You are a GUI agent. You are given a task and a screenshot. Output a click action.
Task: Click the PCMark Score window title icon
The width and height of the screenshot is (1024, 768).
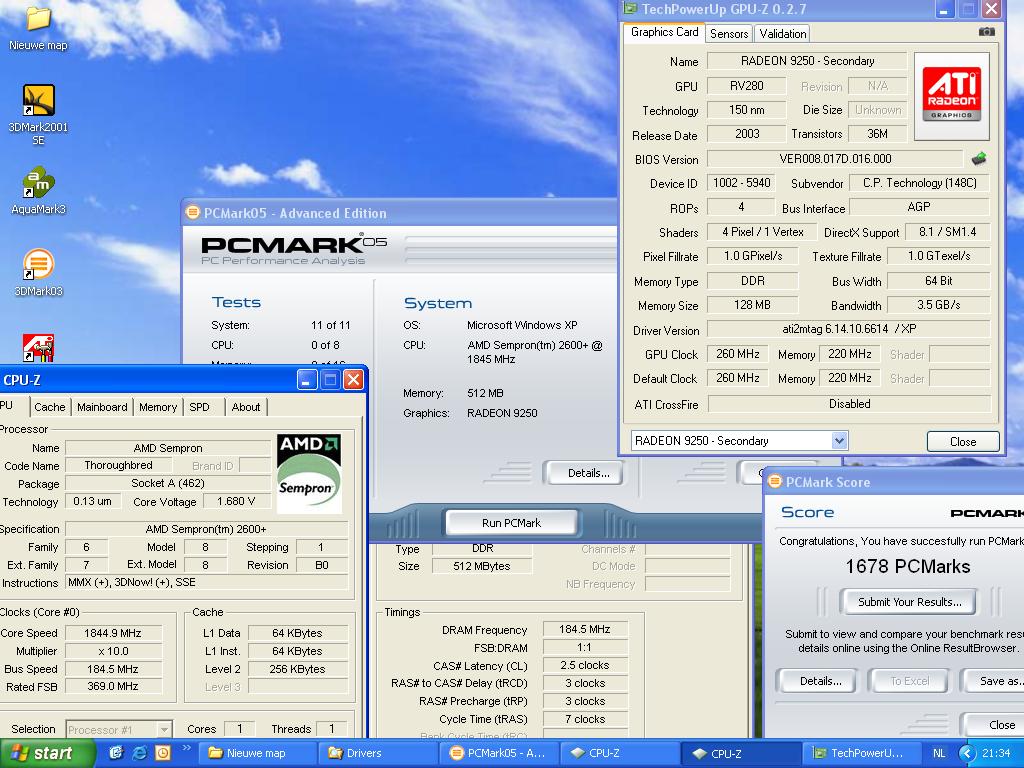click(775, 482)
